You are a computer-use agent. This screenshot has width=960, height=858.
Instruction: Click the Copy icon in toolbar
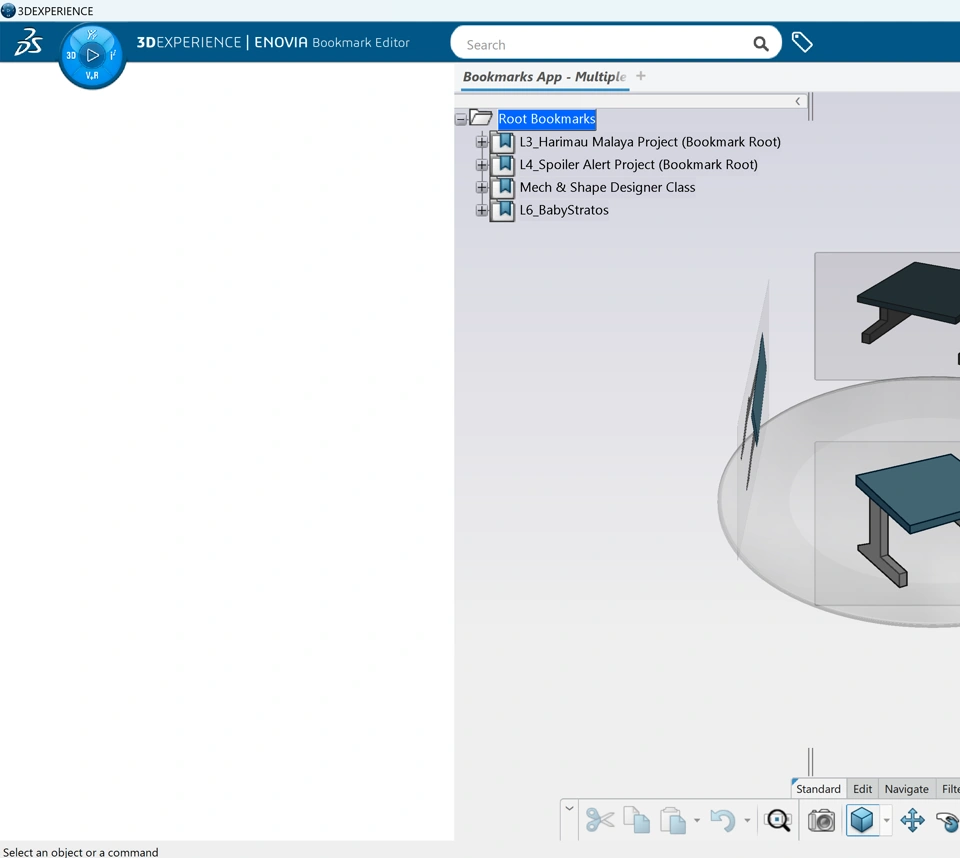[637, 819]
